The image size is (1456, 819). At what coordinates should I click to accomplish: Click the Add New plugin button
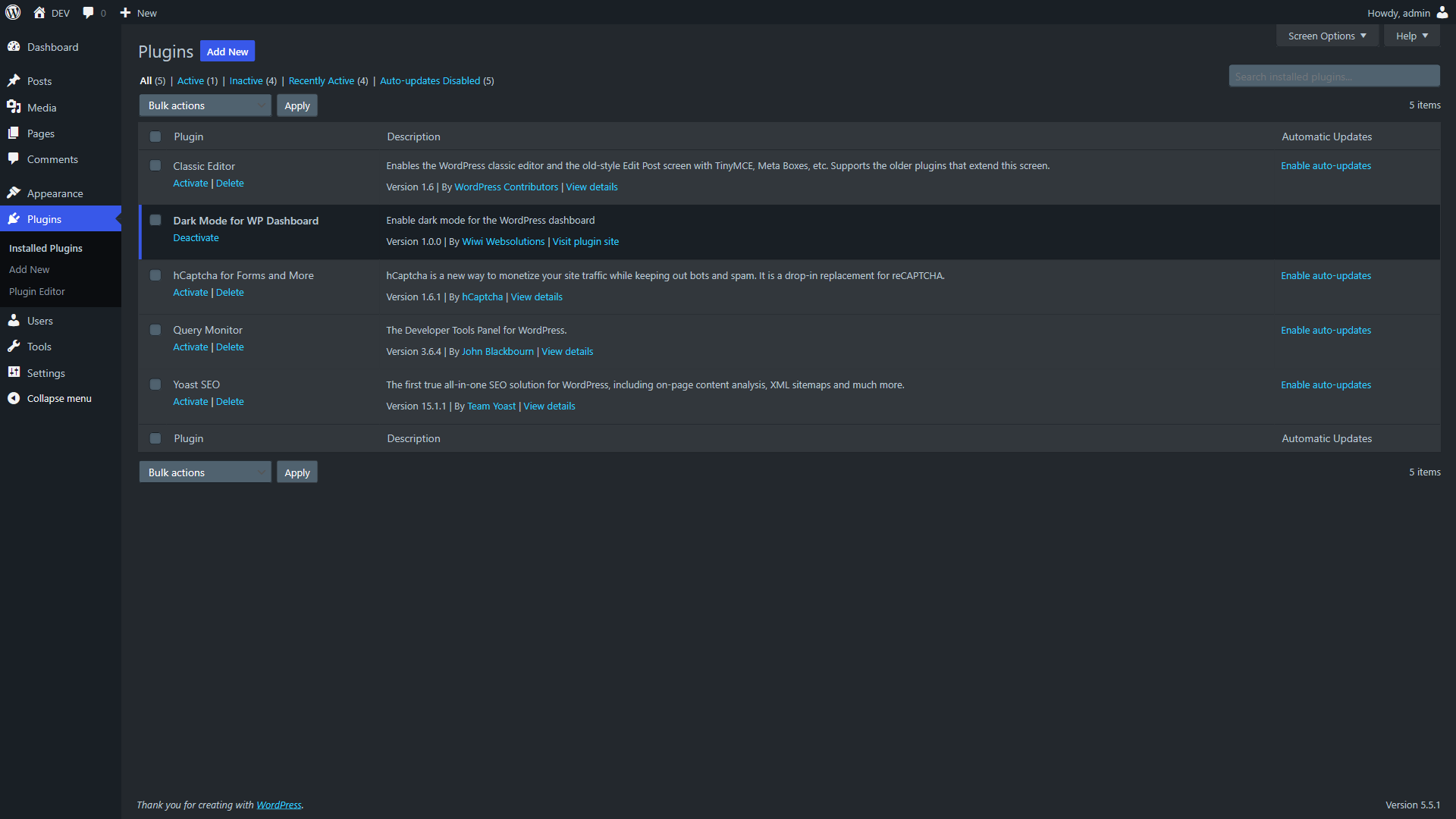[x=227, y=52]
